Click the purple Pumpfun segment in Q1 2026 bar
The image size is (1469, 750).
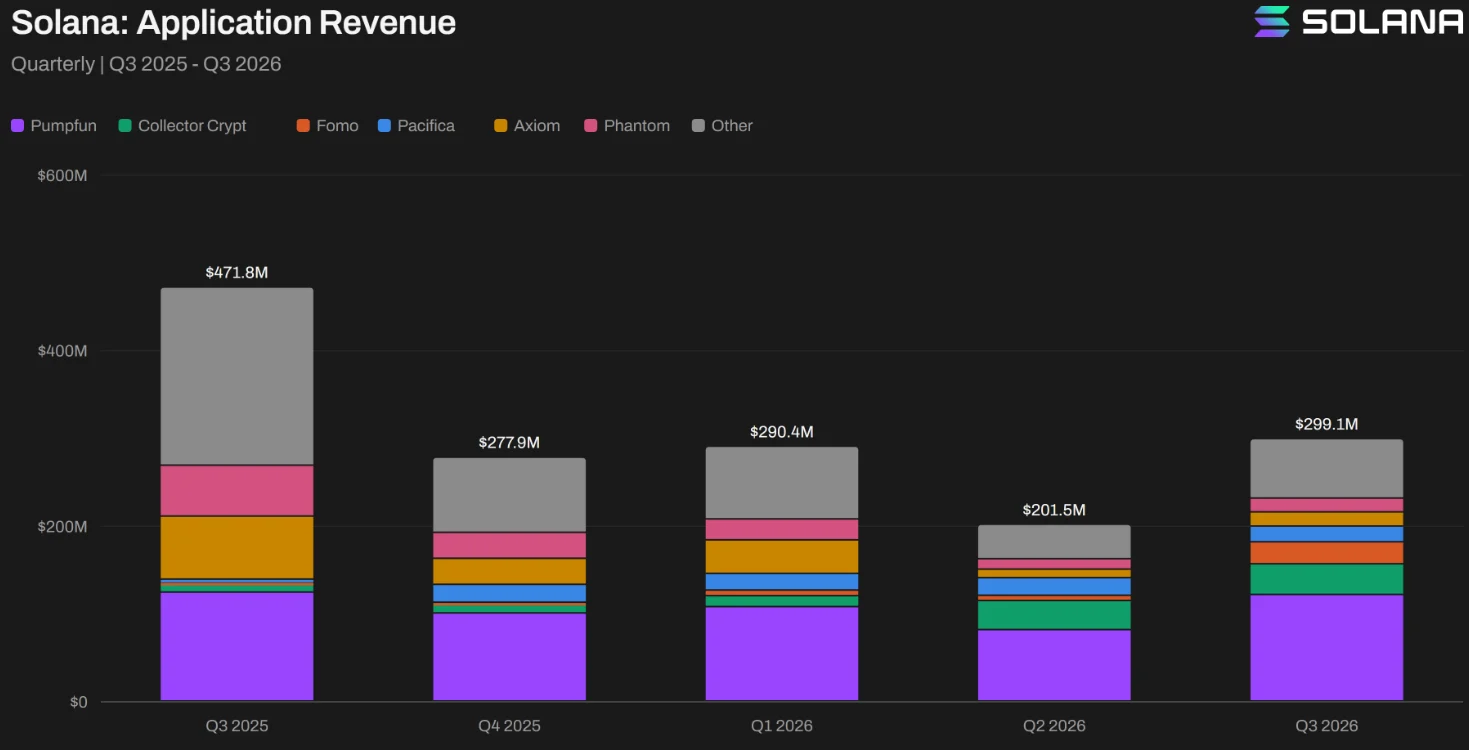782,654
